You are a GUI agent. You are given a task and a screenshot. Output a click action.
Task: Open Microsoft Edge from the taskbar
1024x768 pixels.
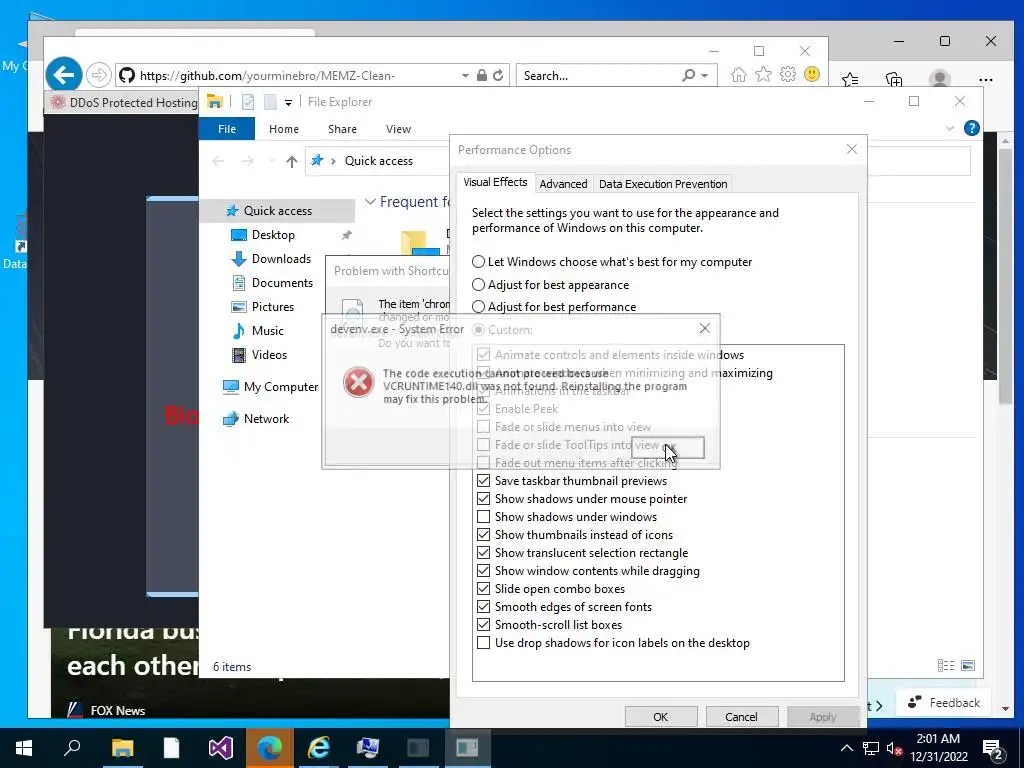click(270, 748)
